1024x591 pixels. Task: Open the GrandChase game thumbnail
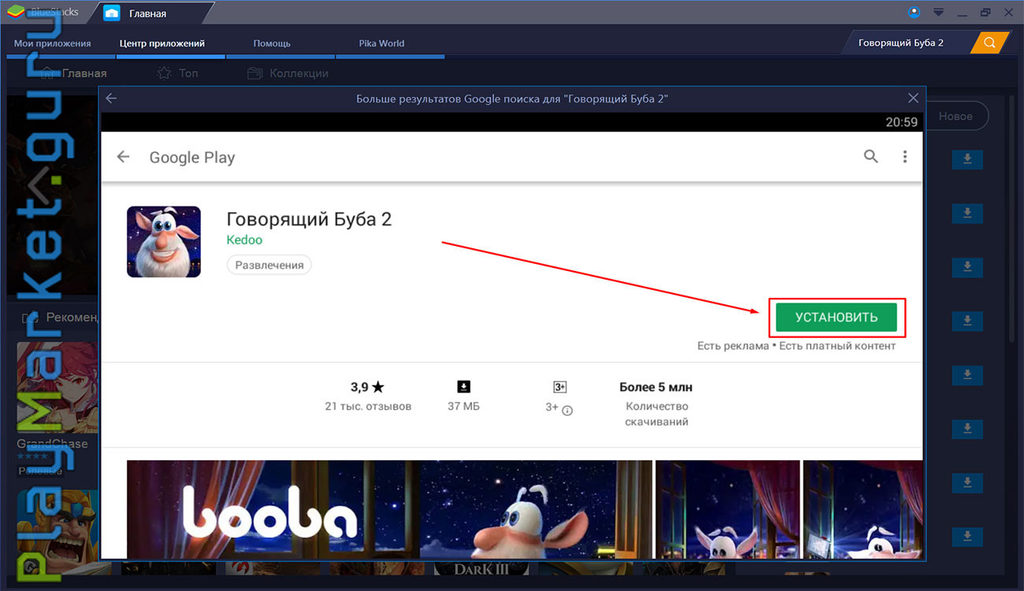[57, 387]
